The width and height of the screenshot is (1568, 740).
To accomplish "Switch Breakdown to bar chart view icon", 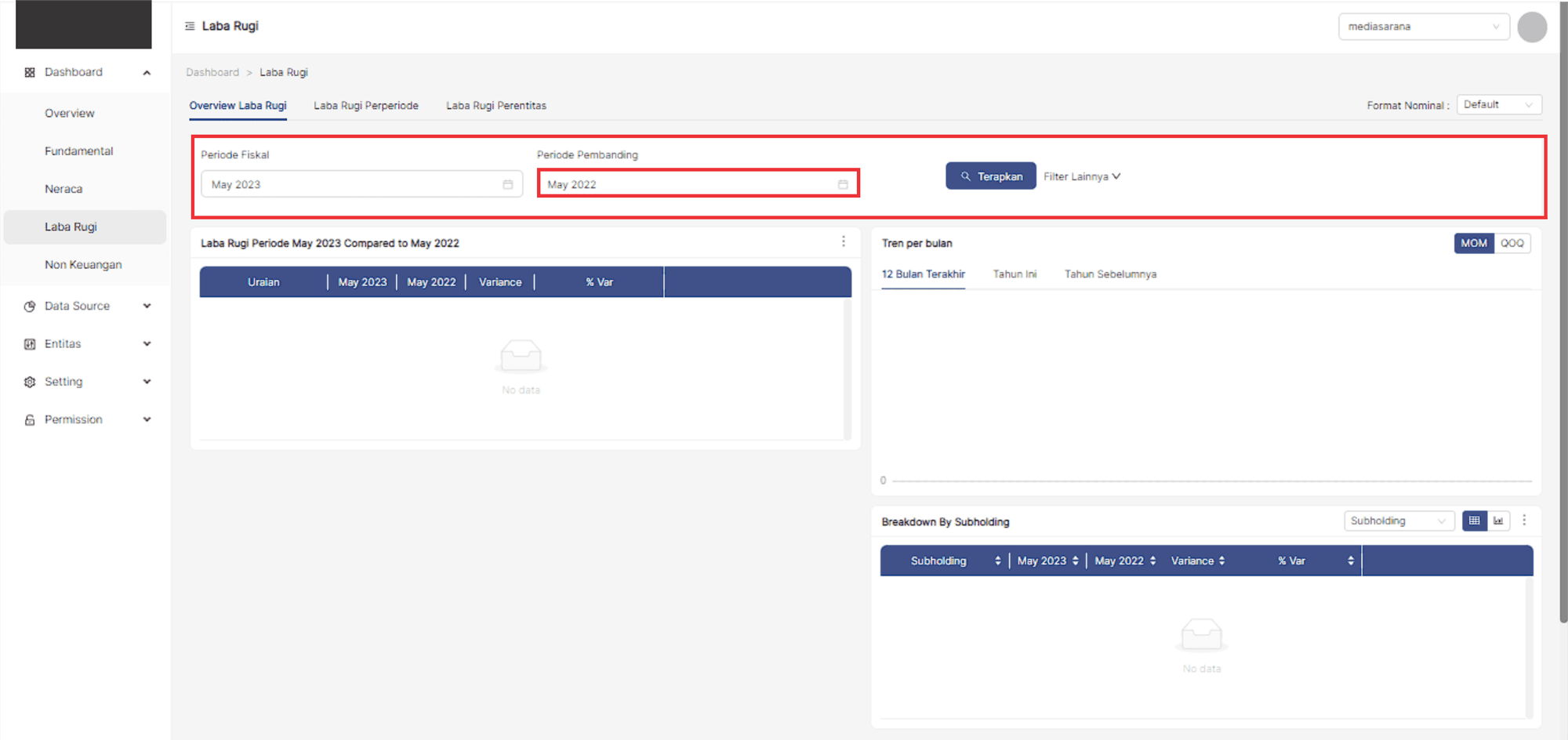I will click(x=1498, y=521).
